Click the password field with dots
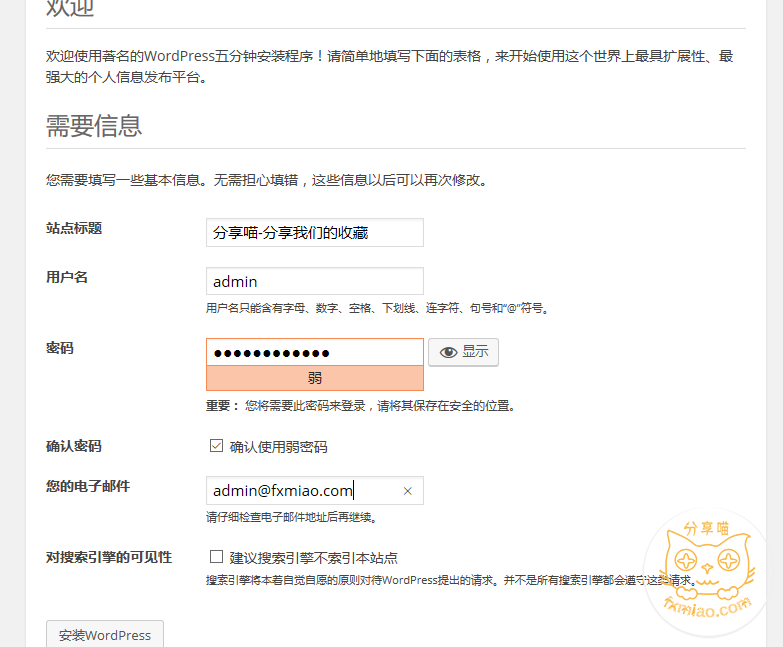This screenshot has height=647, width=783. click(x=315, y=352)
